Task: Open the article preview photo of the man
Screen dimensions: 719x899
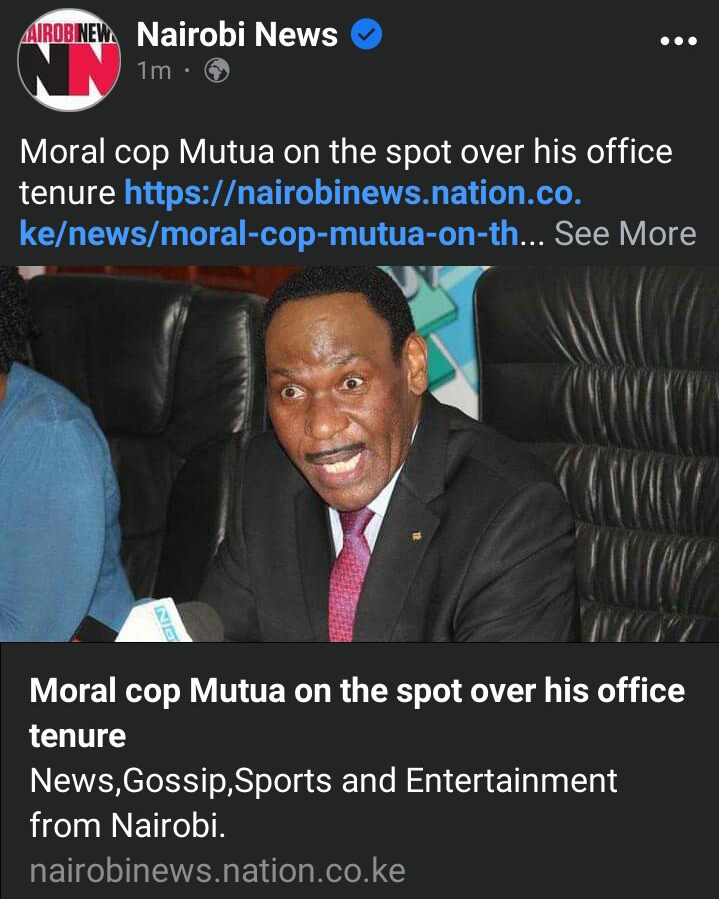Action: pyautogui.click(x=360, y=454)
